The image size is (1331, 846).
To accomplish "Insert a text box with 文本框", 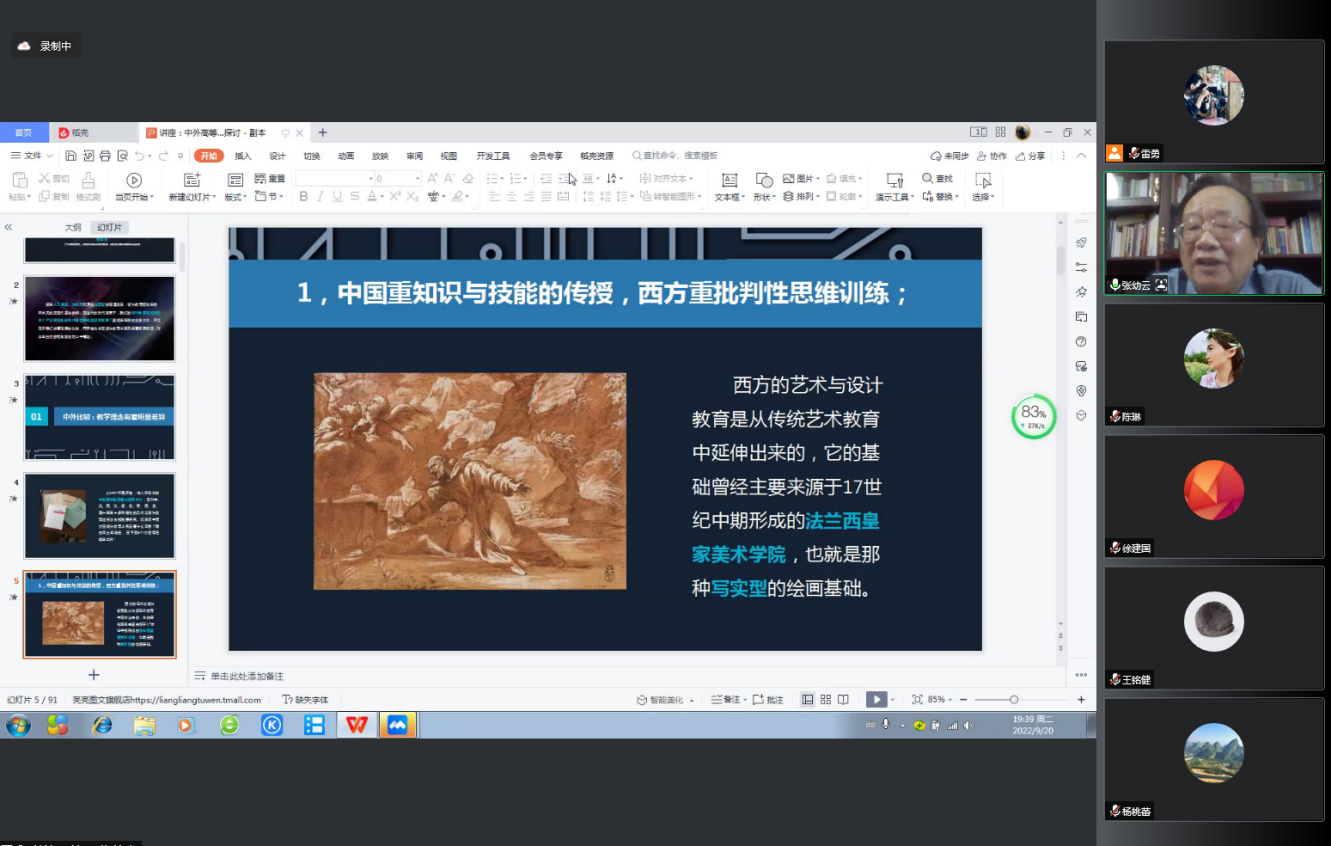I will (x=729, y=180).
